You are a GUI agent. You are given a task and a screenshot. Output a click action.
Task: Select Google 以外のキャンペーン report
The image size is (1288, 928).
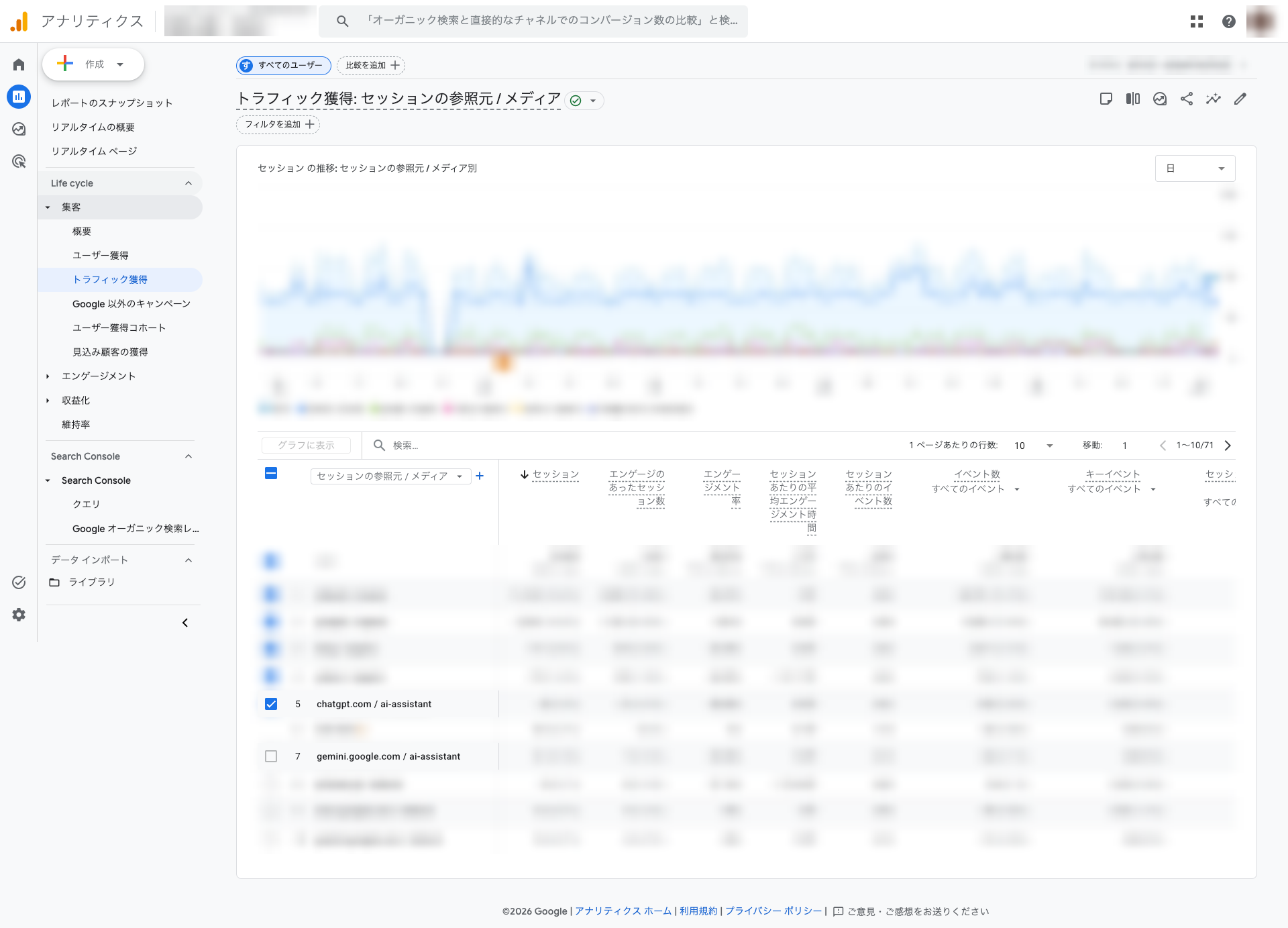pos(131,304)
